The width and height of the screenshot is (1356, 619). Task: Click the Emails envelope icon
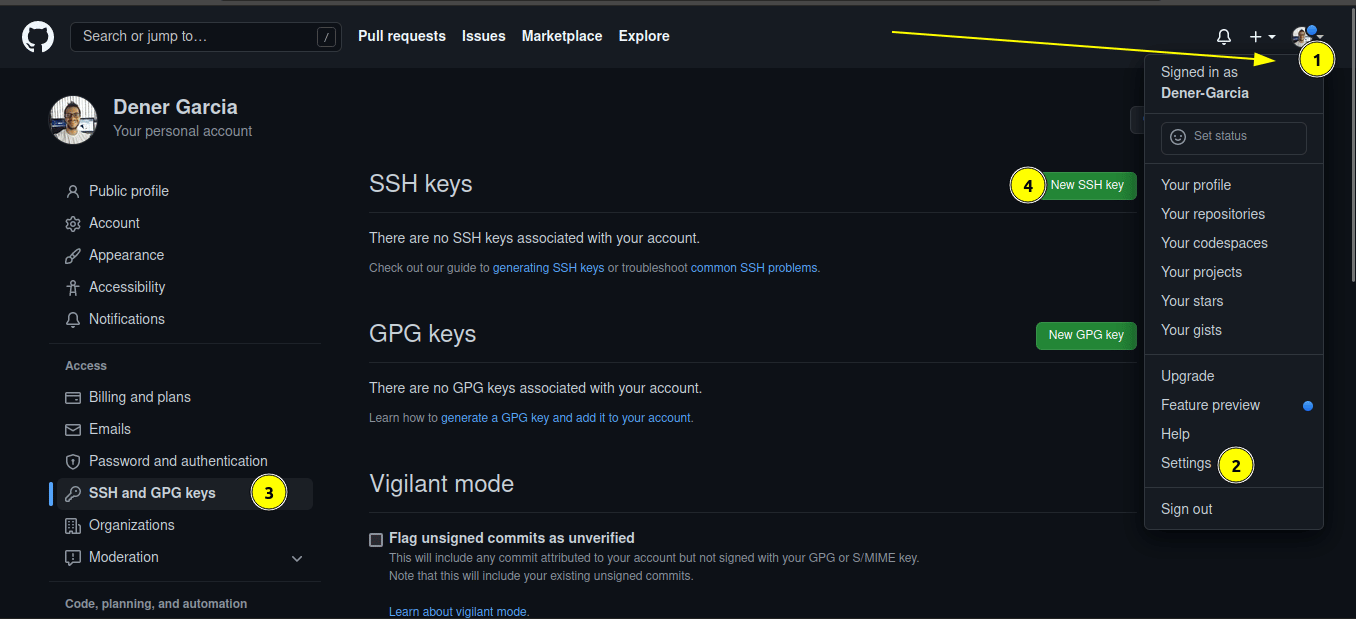[72, 429]
